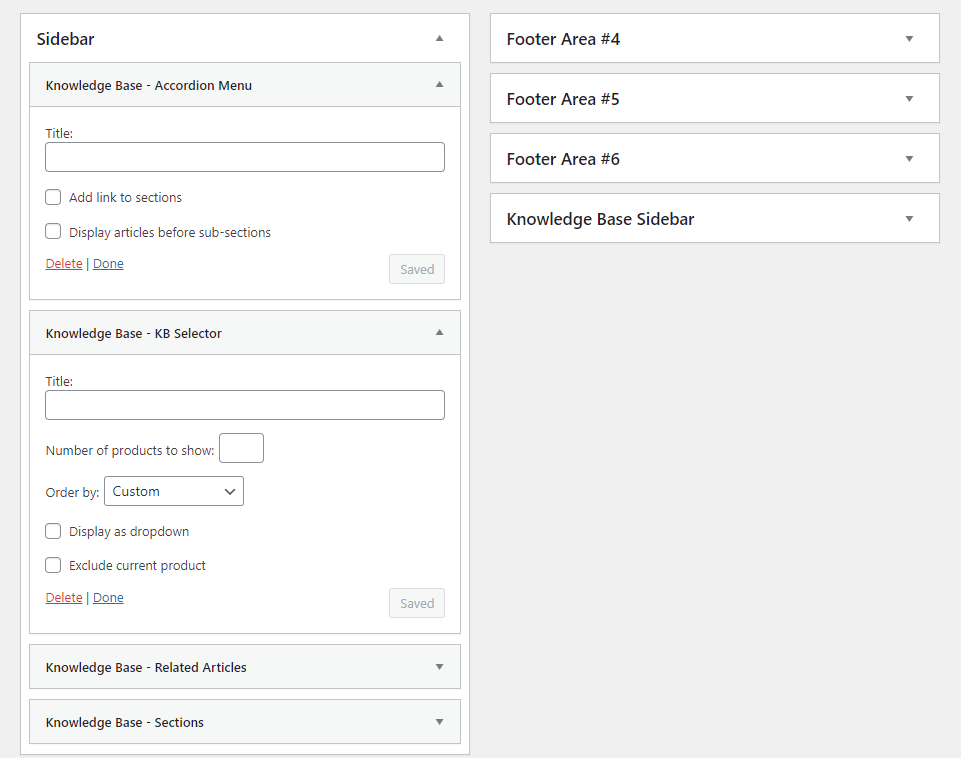
Task: Collapse the Sidebar widget area arrow
Action: coord(439,39)
